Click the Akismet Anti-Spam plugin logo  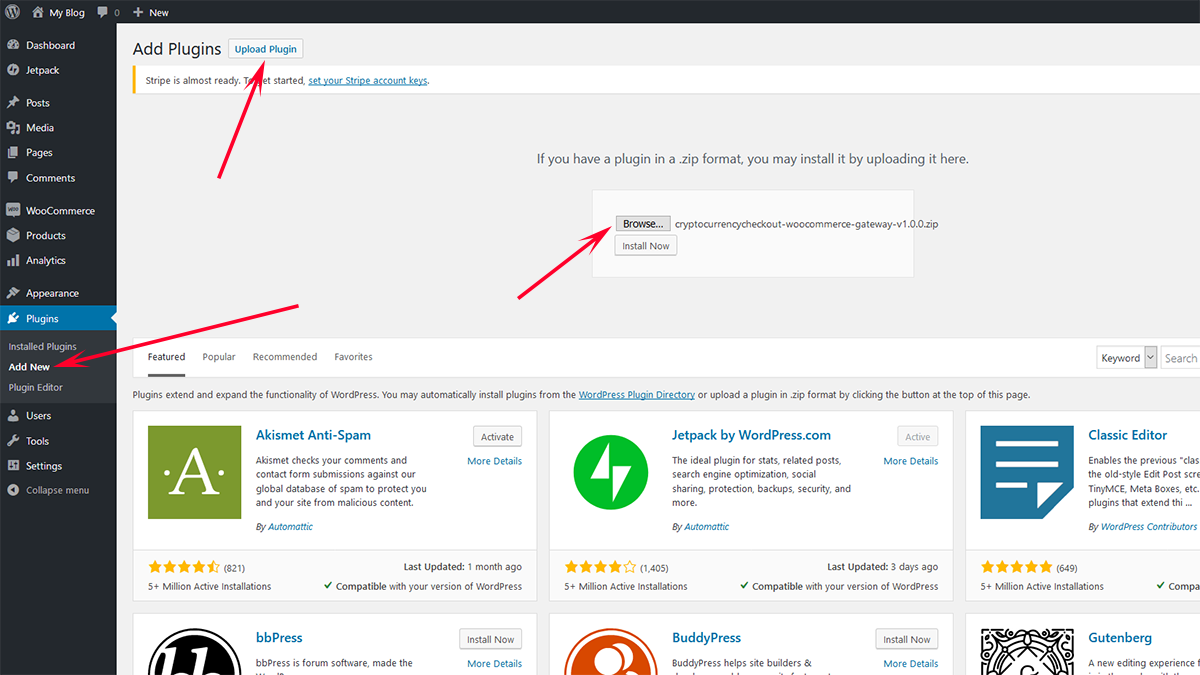[x=194, y=472]
